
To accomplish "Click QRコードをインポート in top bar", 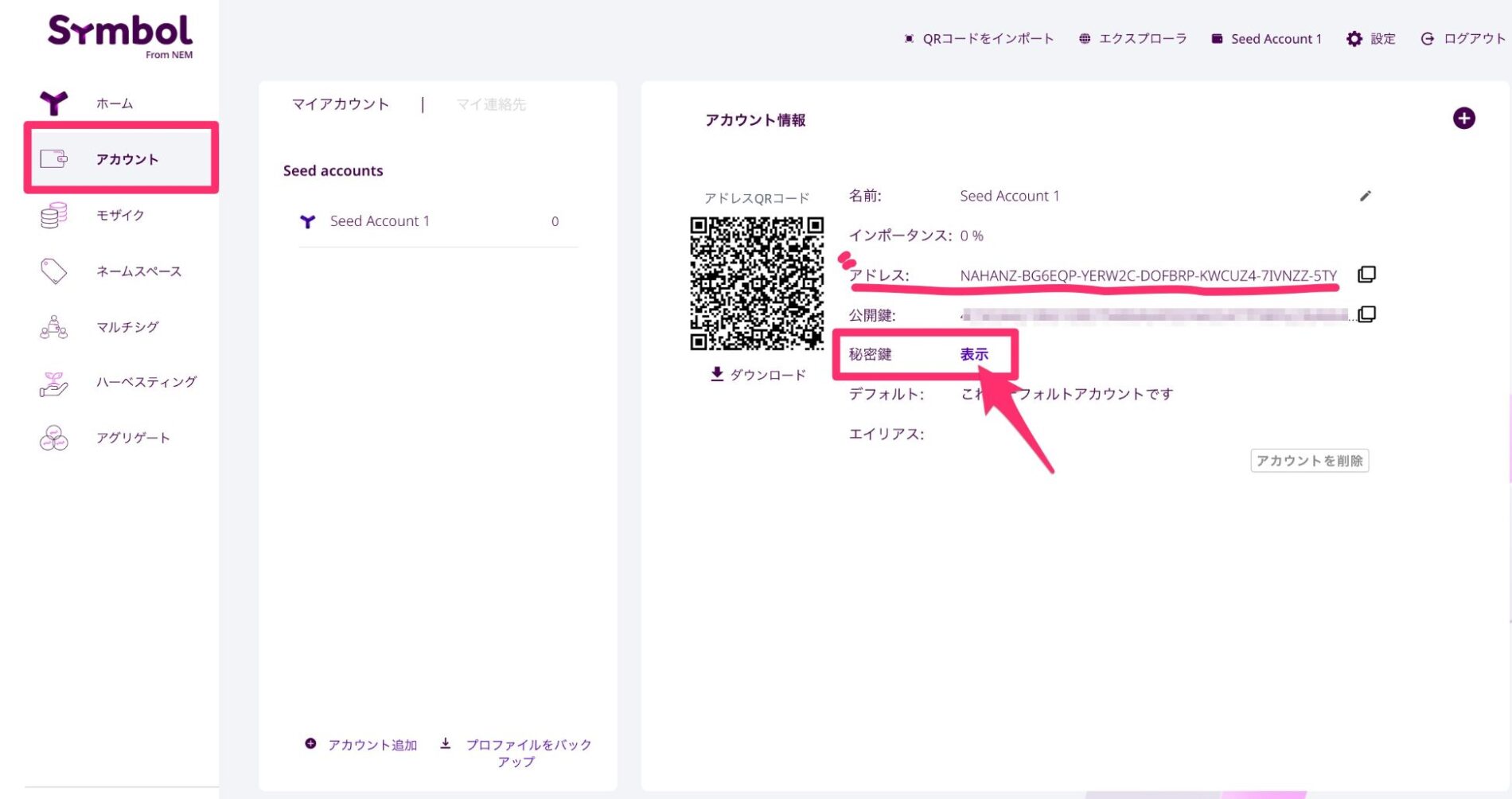I will pyautogui.click(x=988, y=39).
